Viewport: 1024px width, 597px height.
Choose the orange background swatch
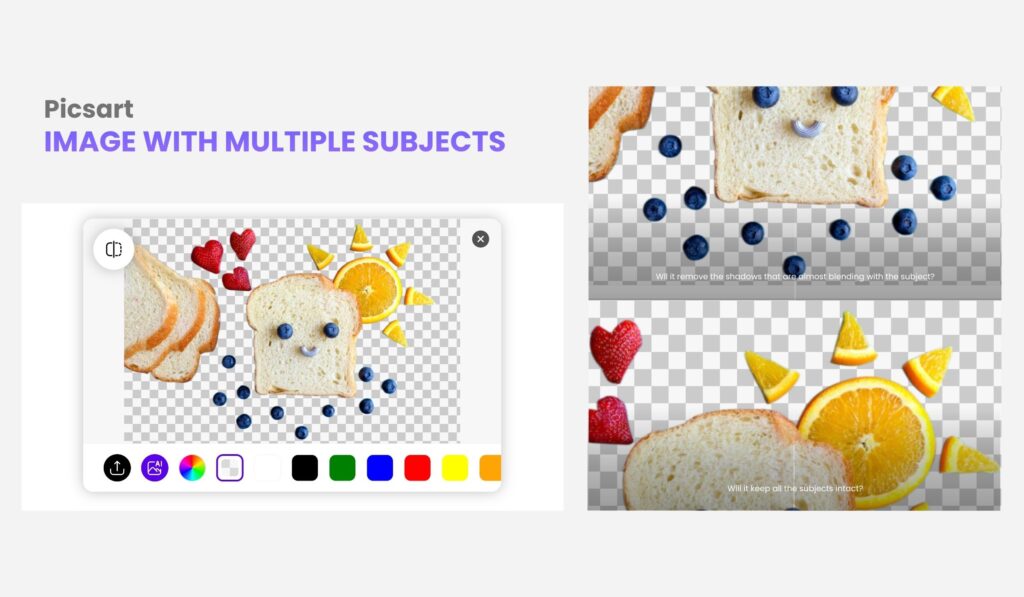click(490, 468)
